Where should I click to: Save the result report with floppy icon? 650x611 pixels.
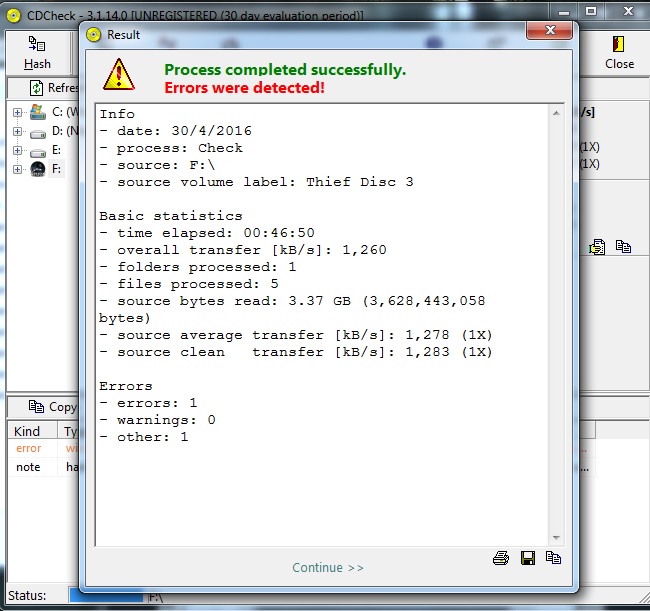tap(528, 558)
